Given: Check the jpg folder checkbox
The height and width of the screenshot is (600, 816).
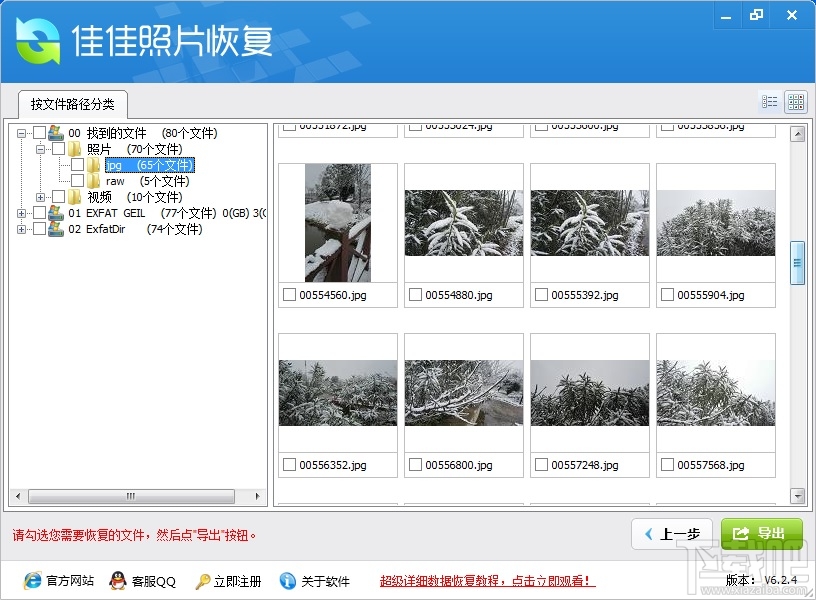Looking at the screenshot, I should 78,165.
